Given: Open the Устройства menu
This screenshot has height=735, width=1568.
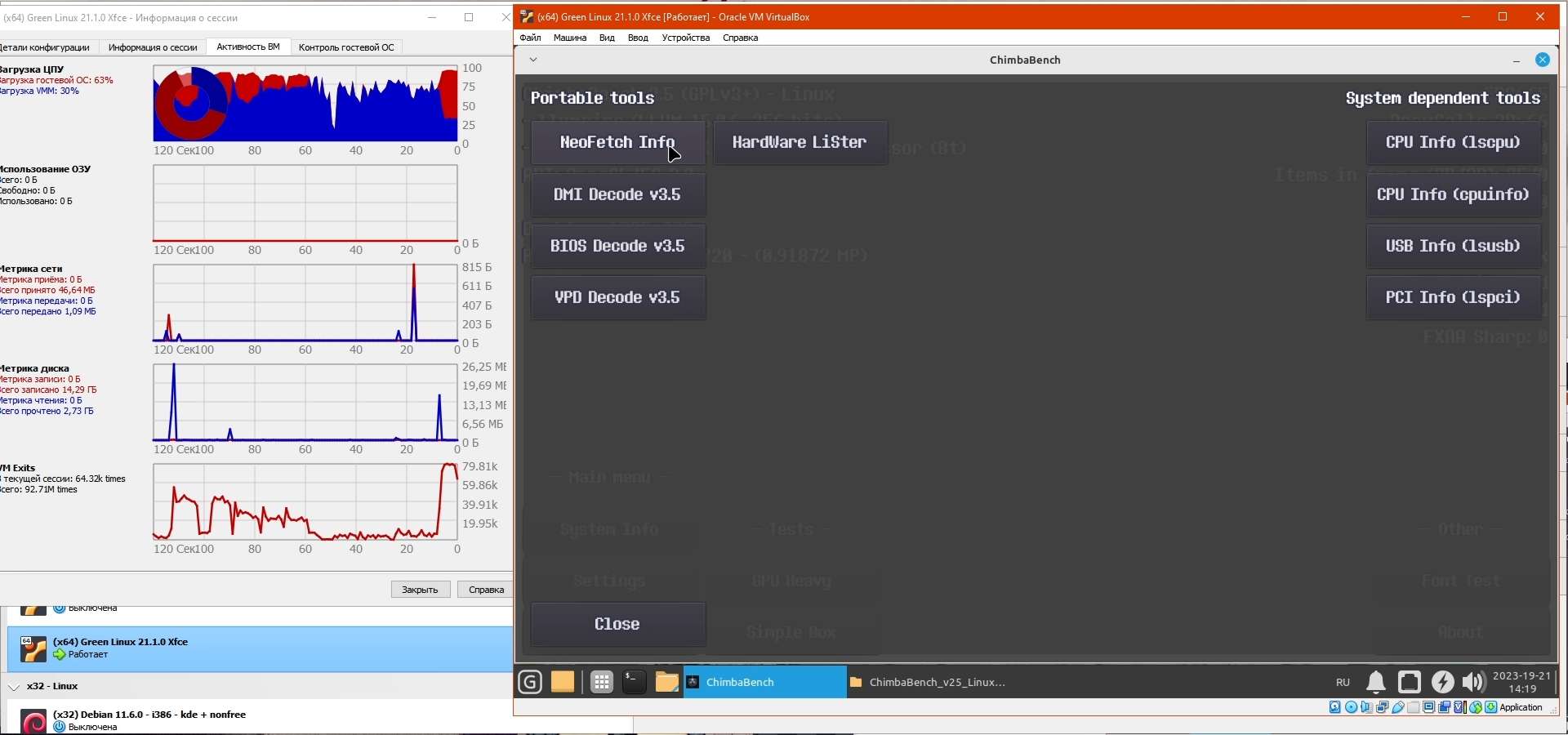Looking at the screenshot, I should tap(686, 38).
